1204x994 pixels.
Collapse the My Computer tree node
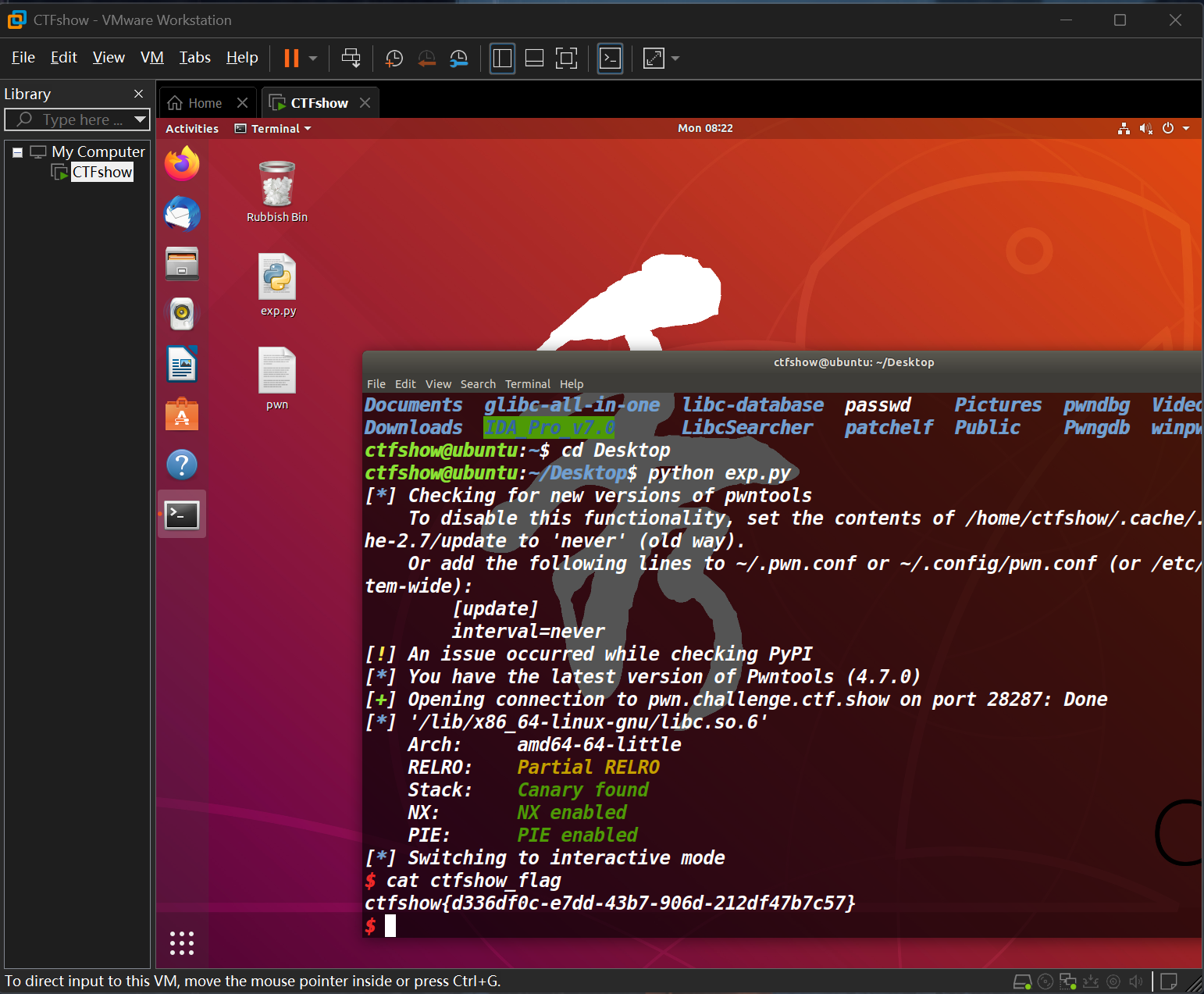17,152
